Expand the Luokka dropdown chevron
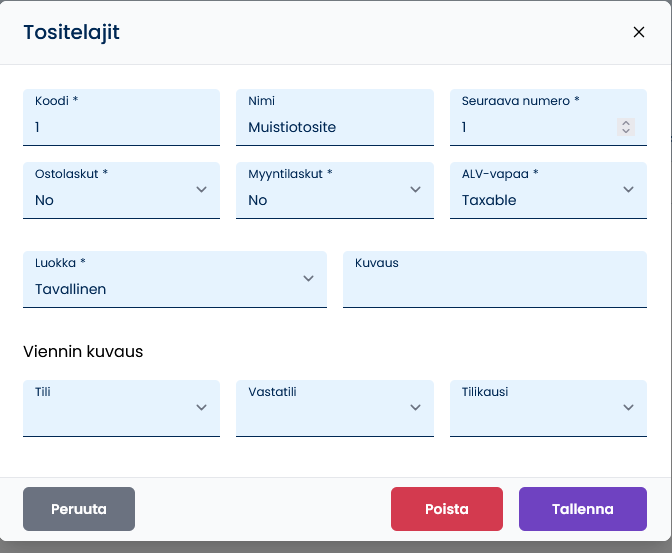672x553 pixels. [x=308, y=279]
